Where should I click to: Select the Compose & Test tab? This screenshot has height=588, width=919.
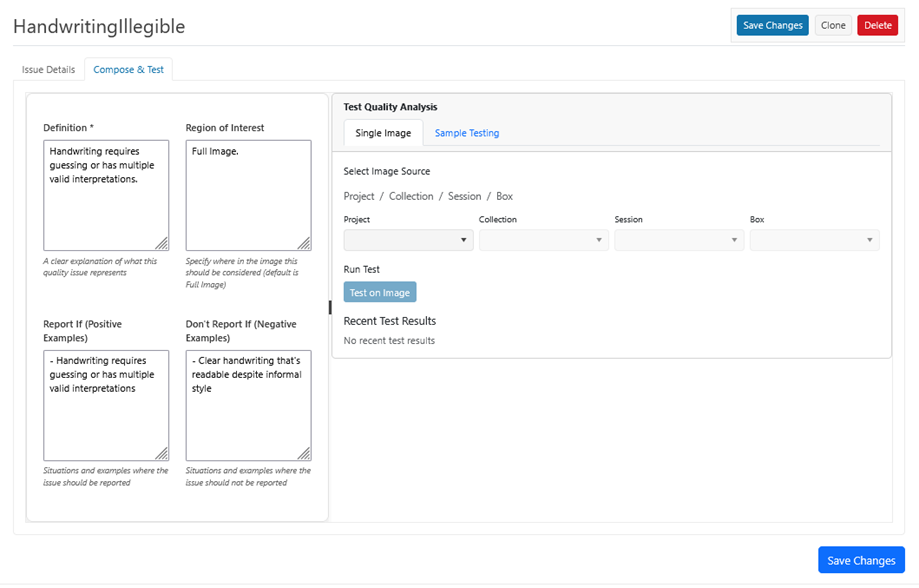click(x=128, y=70)
